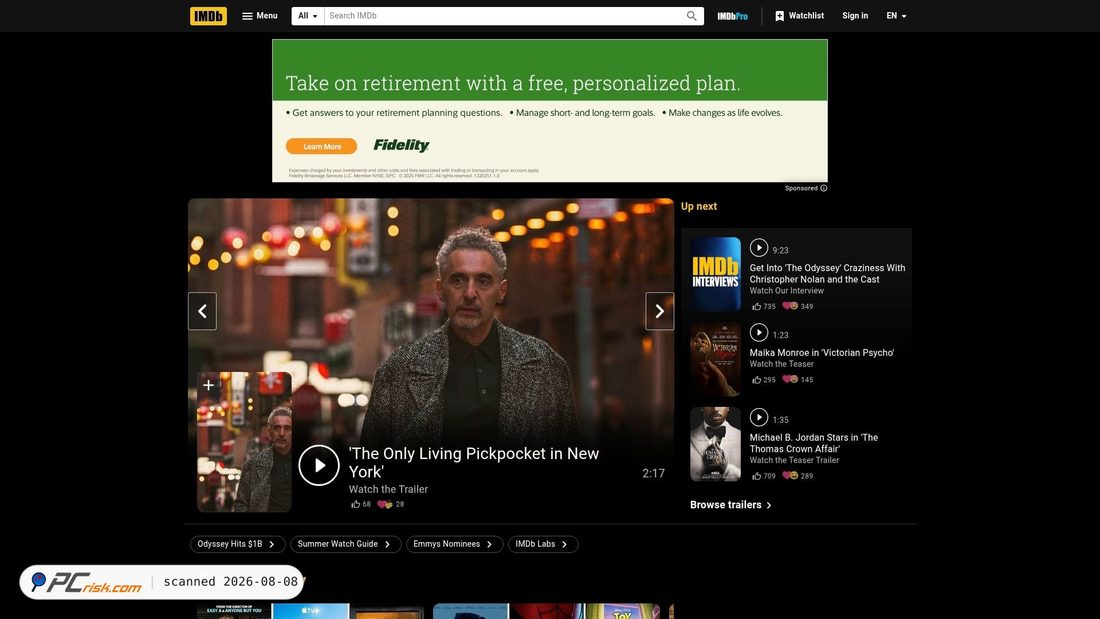Image resolution: width=1100 pixels, height=619 pixels.
Task: Open the Summer Watch Guide chip
Action: [345, 544]
